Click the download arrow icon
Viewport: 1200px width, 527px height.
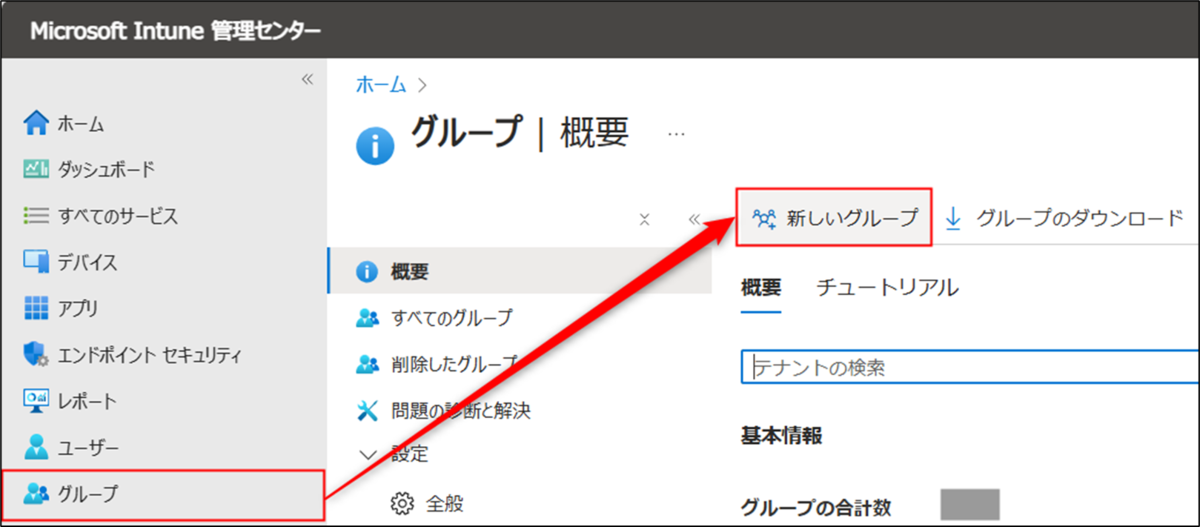pos(953,218)
